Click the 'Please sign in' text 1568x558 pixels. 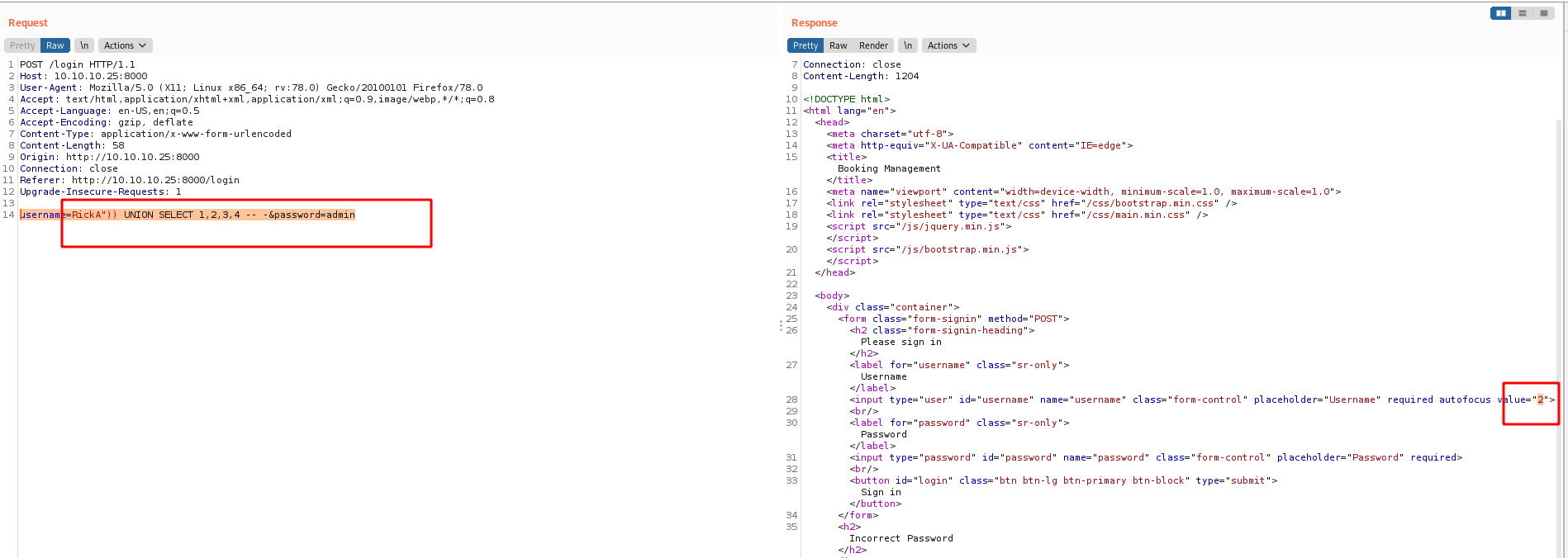click(901, 342)
